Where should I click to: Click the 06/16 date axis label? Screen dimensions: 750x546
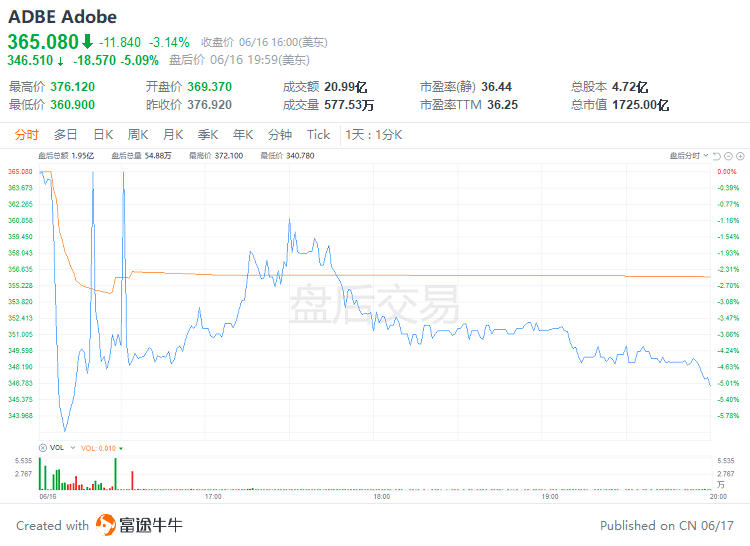[x=48, y=497]
